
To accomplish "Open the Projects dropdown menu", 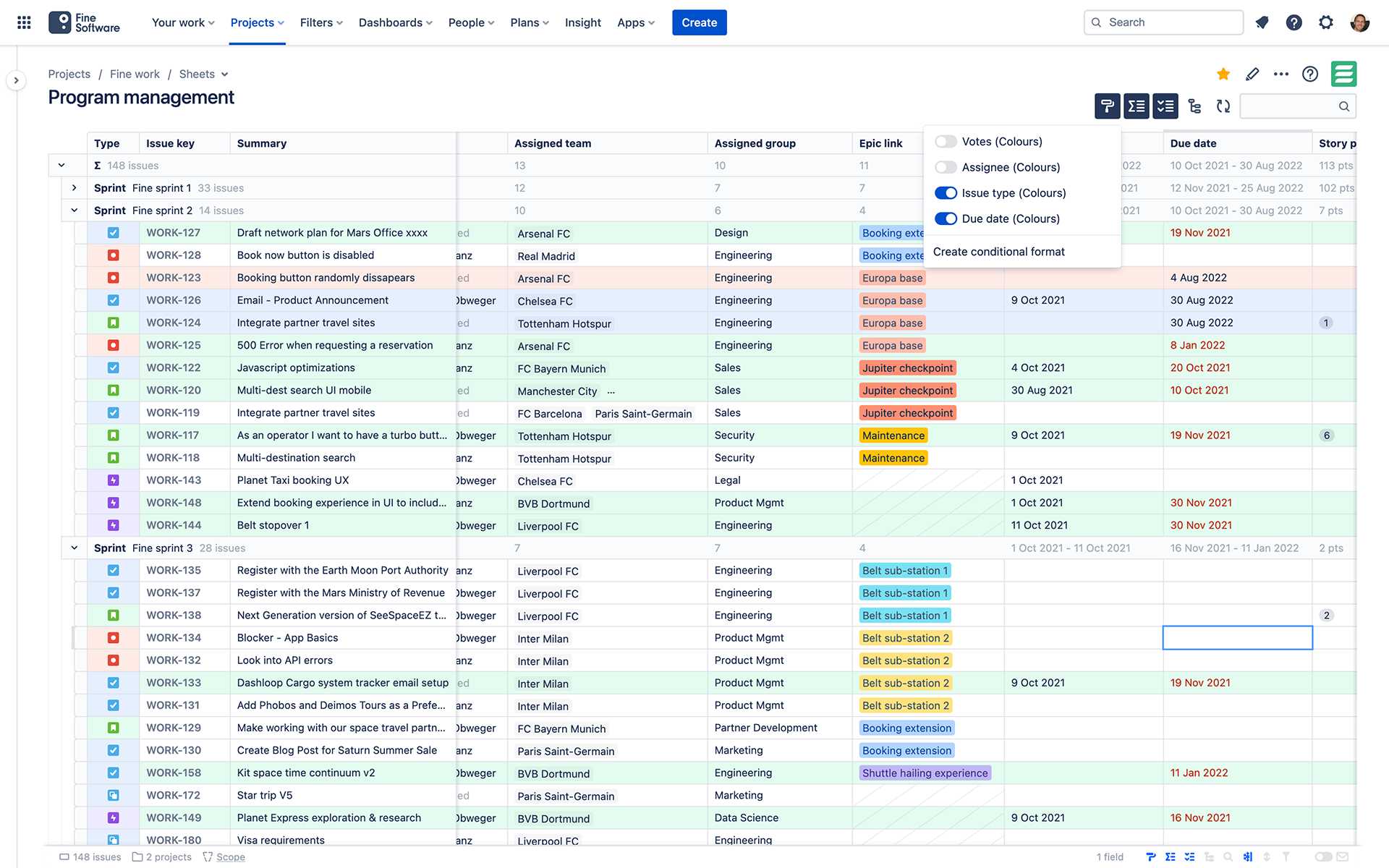I will click(258, 22).
